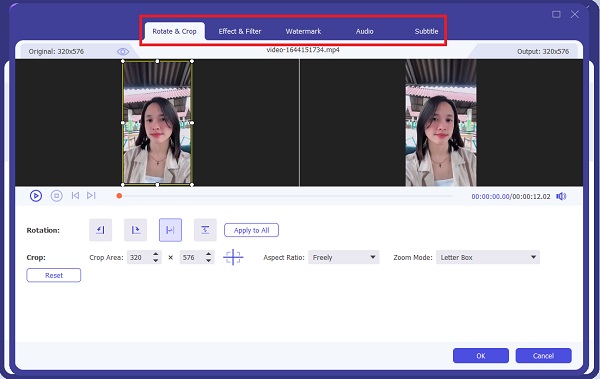Viewport: 600px width, 379px height.
Task: Click the top-left crop handle
Action: coord(123,61)
